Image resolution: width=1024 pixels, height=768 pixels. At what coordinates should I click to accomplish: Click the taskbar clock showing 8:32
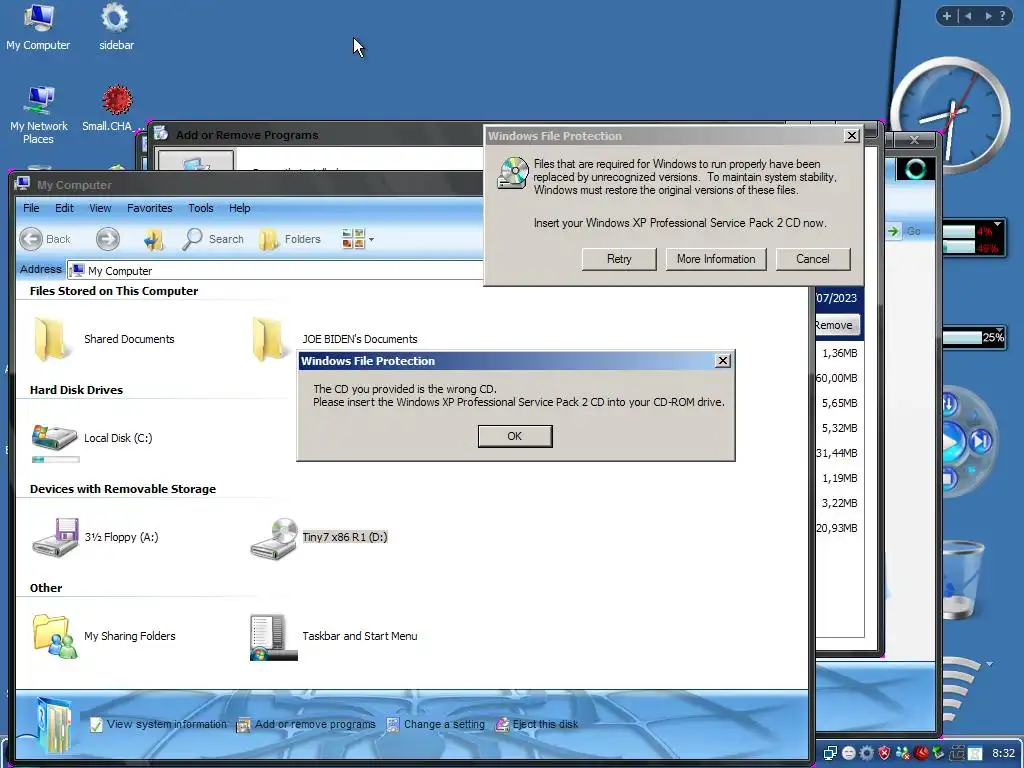click(1003, 753)
